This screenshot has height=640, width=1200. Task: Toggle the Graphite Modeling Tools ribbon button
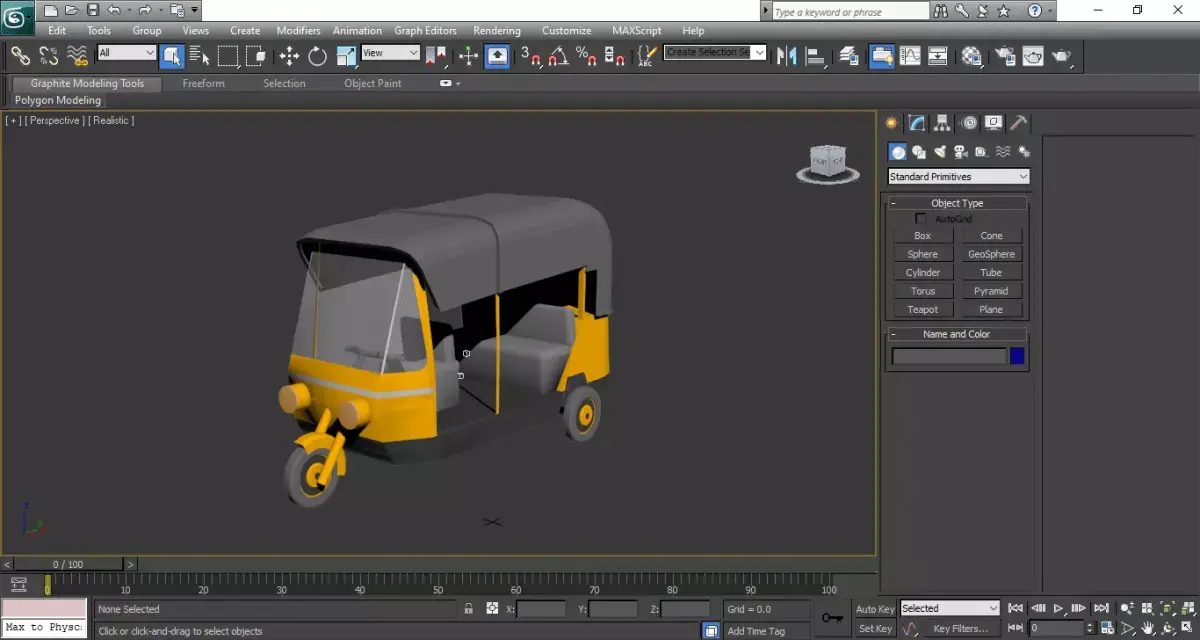pyautogui.click(x=882, y=55)
